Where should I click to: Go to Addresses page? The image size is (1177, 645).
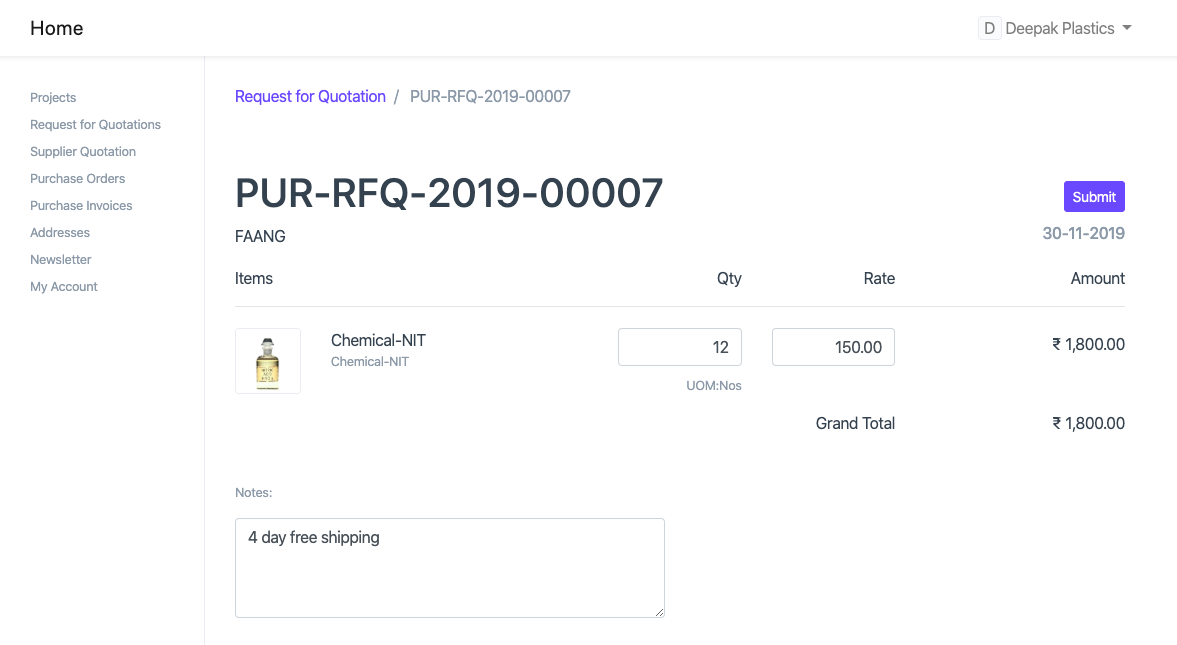click(x=60, y=232)
